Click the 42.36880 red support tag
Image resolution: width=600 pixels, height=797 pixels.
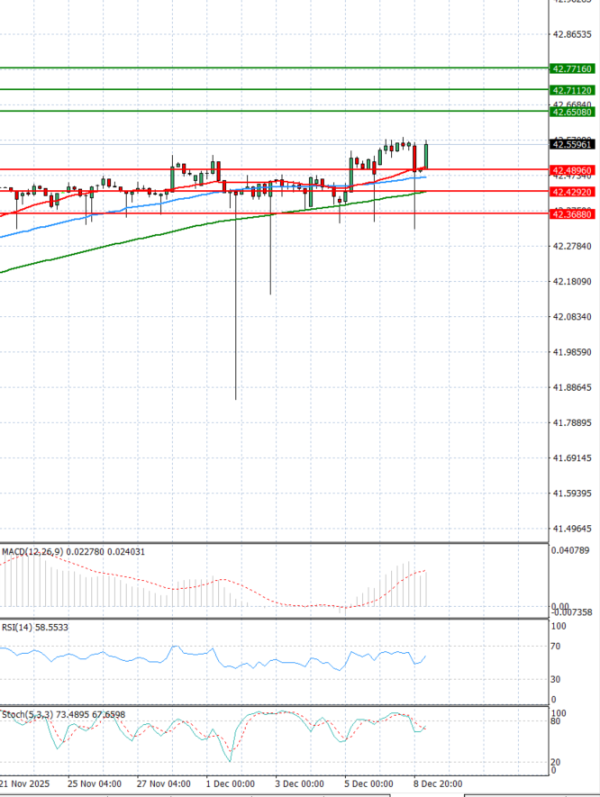(x=572, y=213)
